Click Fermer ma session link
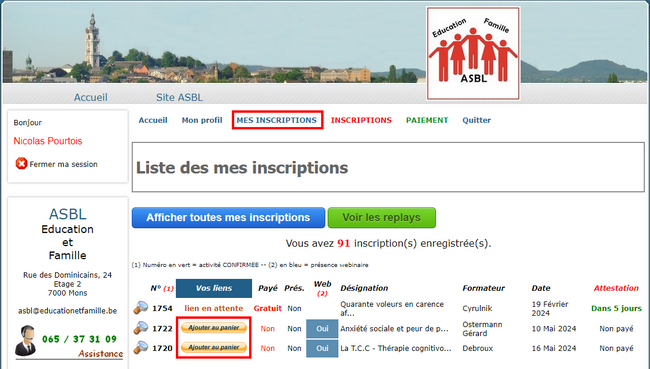This screenshot has width=650, height=369. 63,164
